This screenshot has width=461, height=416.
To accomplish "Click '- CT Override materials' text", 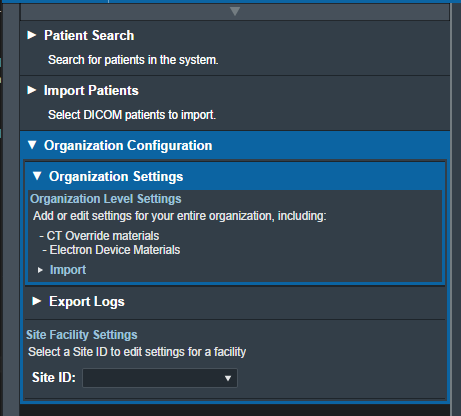I will click(x=99, y=236).
